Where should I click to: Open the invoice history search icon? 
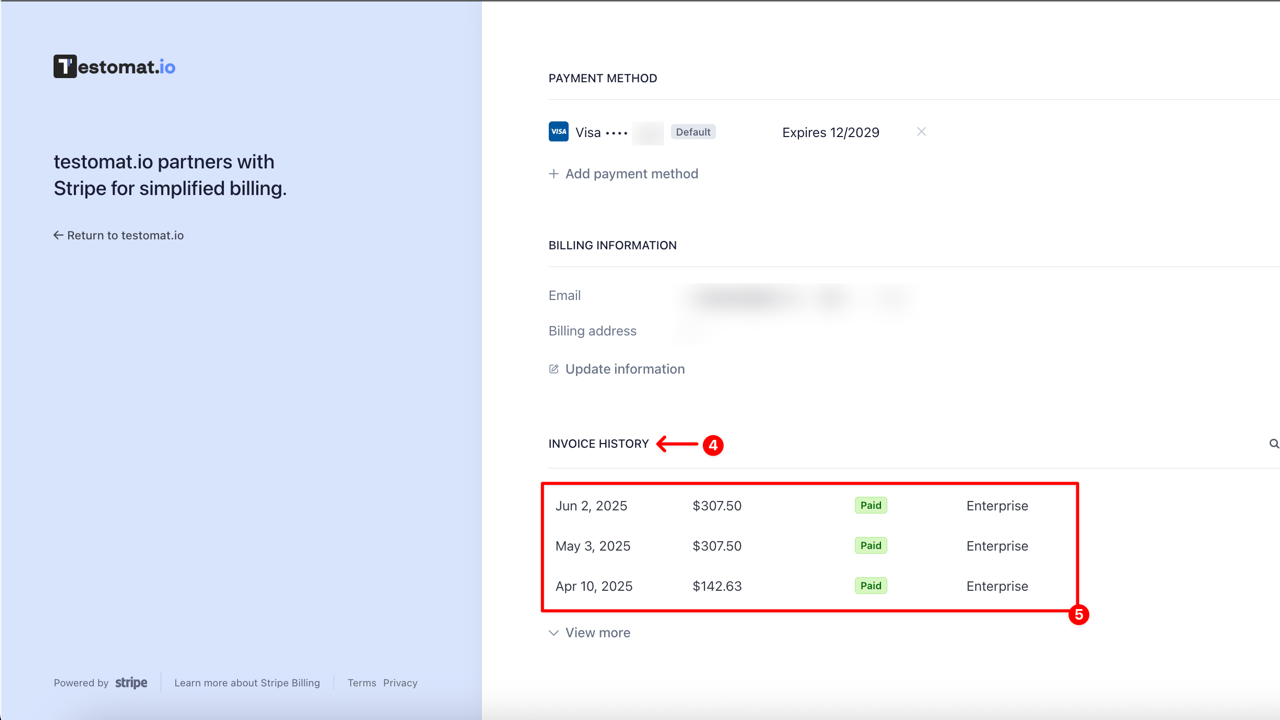1273,443
